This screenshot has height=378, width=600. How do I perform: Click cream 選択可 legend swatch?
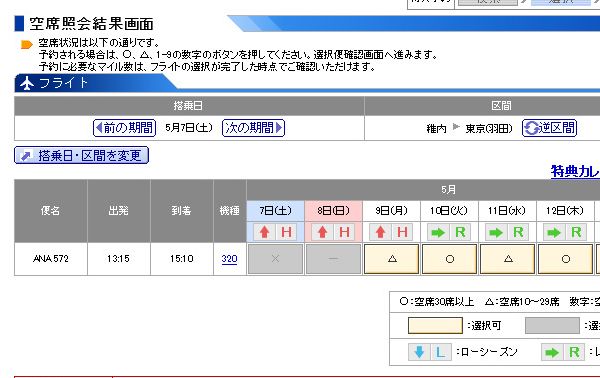click(435, 326)
